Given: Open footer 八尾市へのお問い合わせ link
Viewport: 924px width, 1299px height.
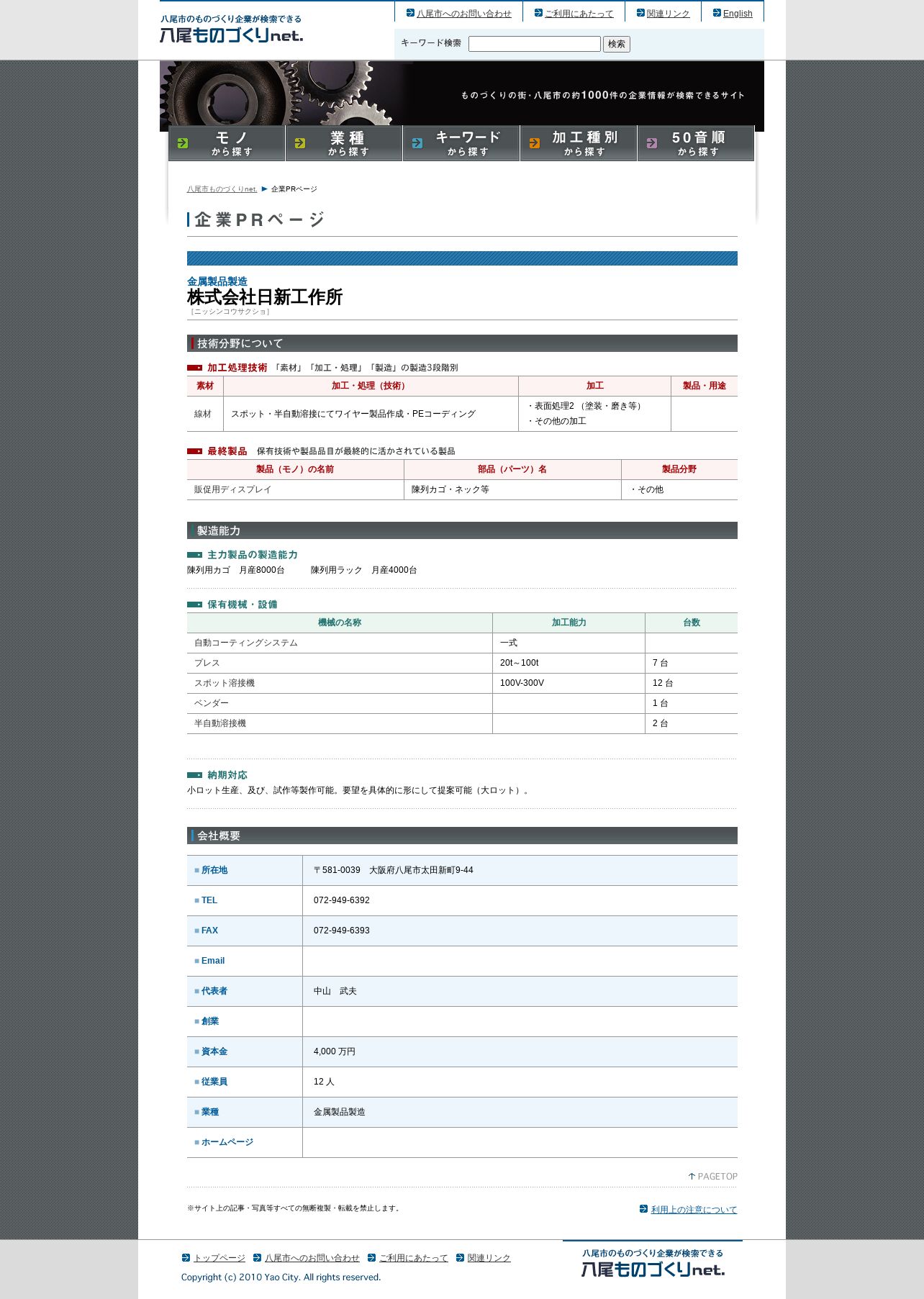Looking at the screenshot, I should [x=312, y=1258].
